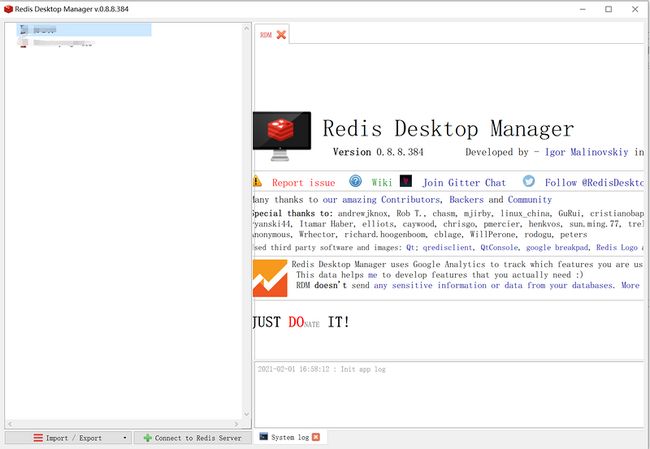Close the Redis Desktop Manager window
The height and width of the screenshot is (449, 650).
[x=635, y=9]
